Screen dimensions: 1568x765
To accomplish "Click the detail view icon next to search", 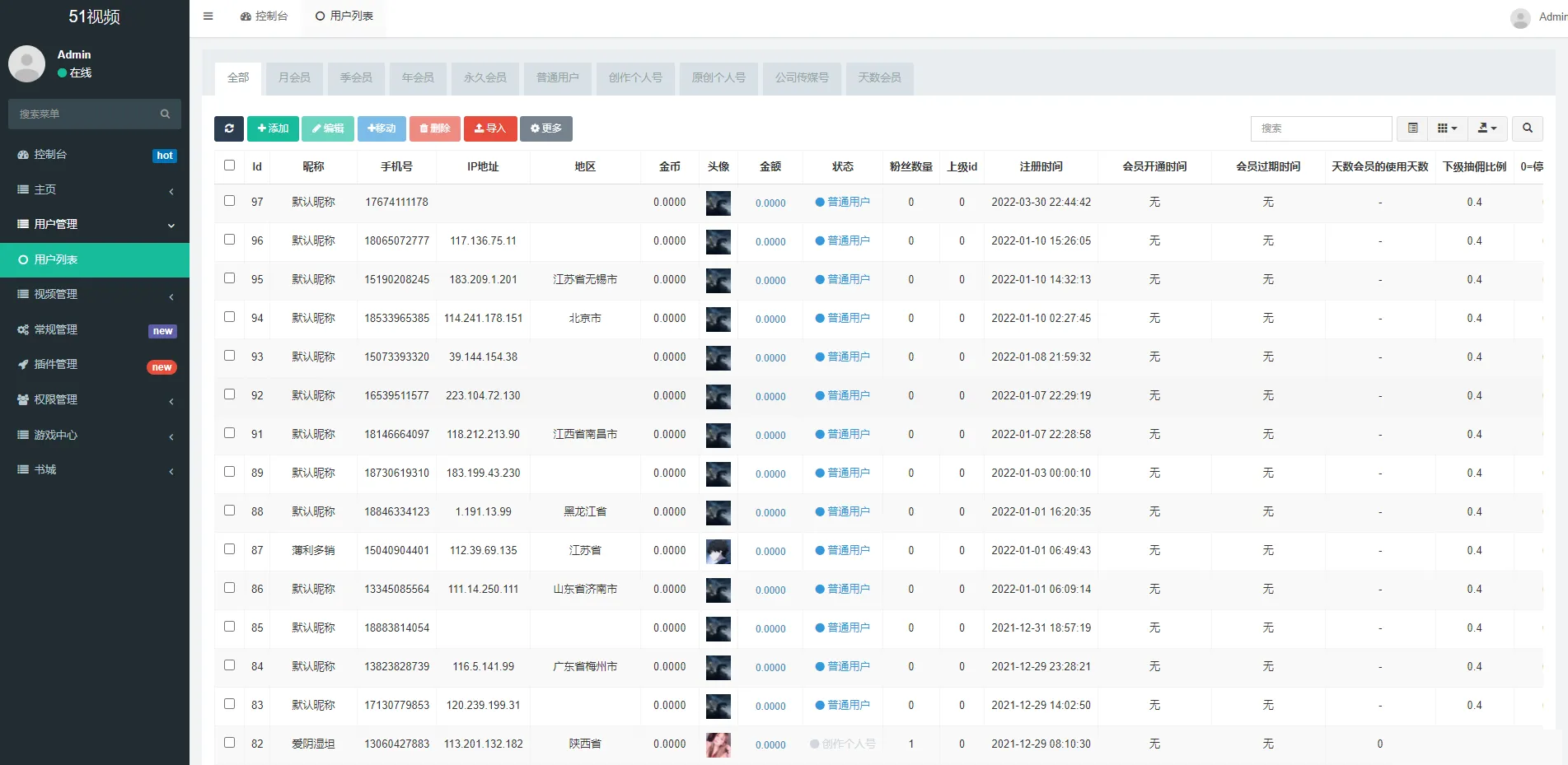I will coord(1411,128).
